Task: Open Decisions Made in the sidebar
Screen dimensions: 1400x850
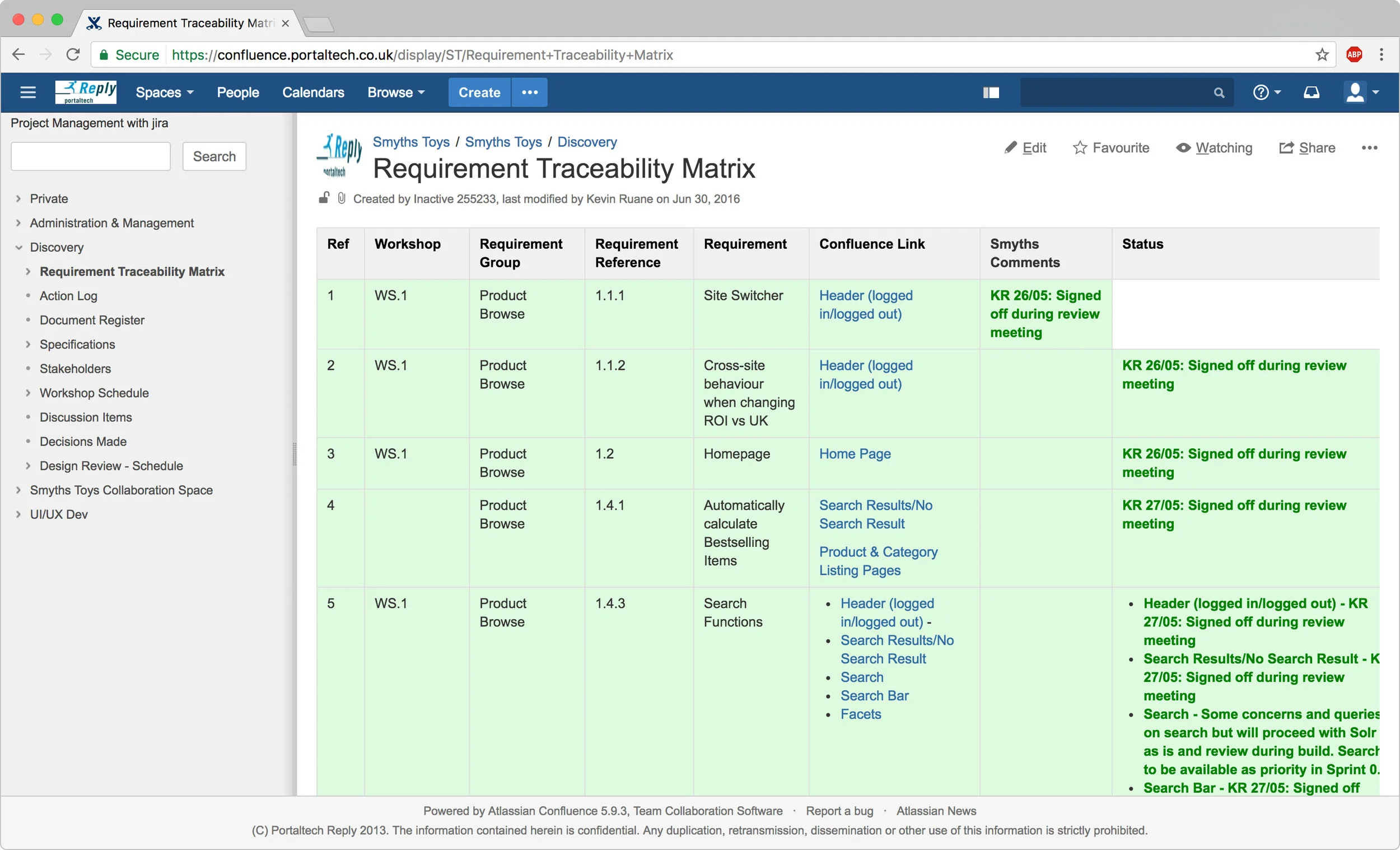Action: (x=83, y=442)
